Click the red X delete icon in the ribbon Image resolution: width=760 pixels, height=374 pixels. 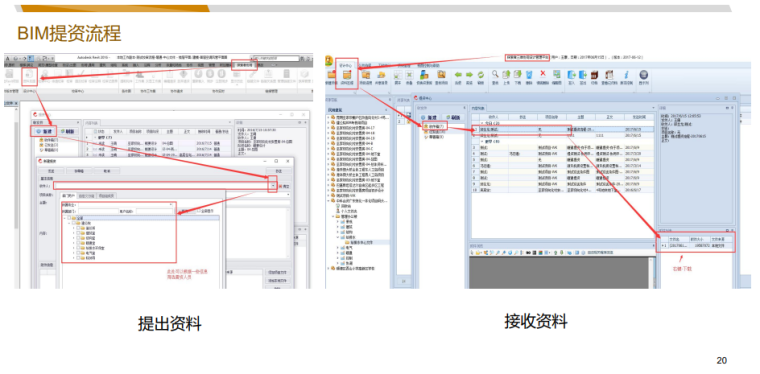tap(543, 74)
